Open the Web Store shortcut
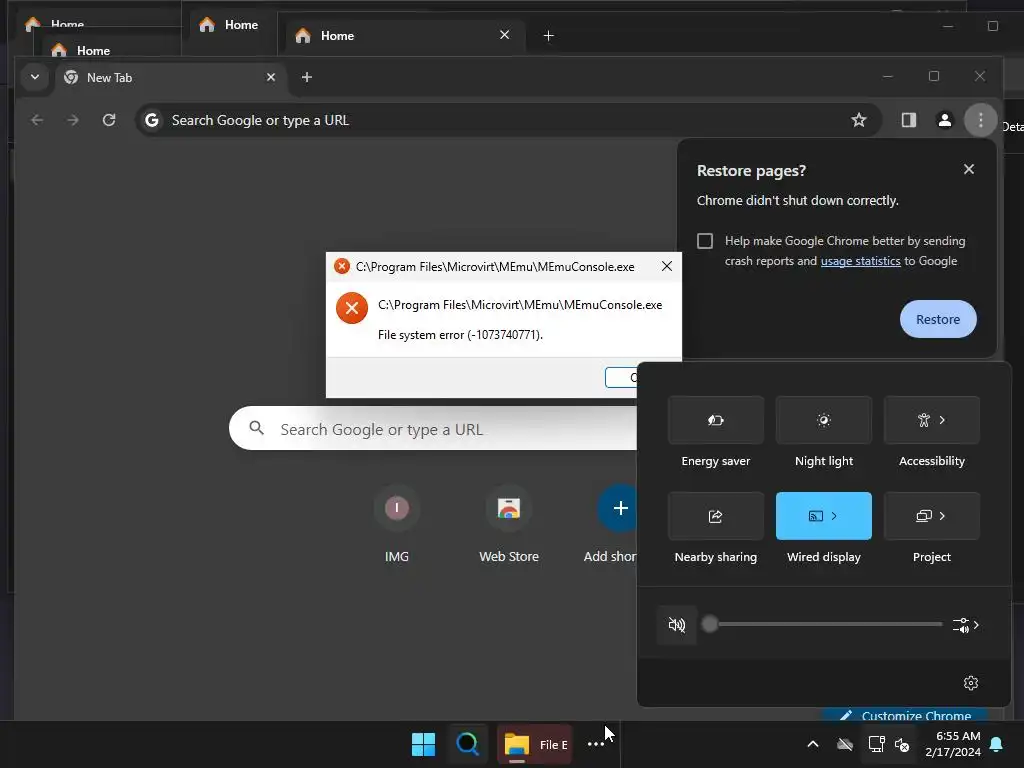 [509, 524]
